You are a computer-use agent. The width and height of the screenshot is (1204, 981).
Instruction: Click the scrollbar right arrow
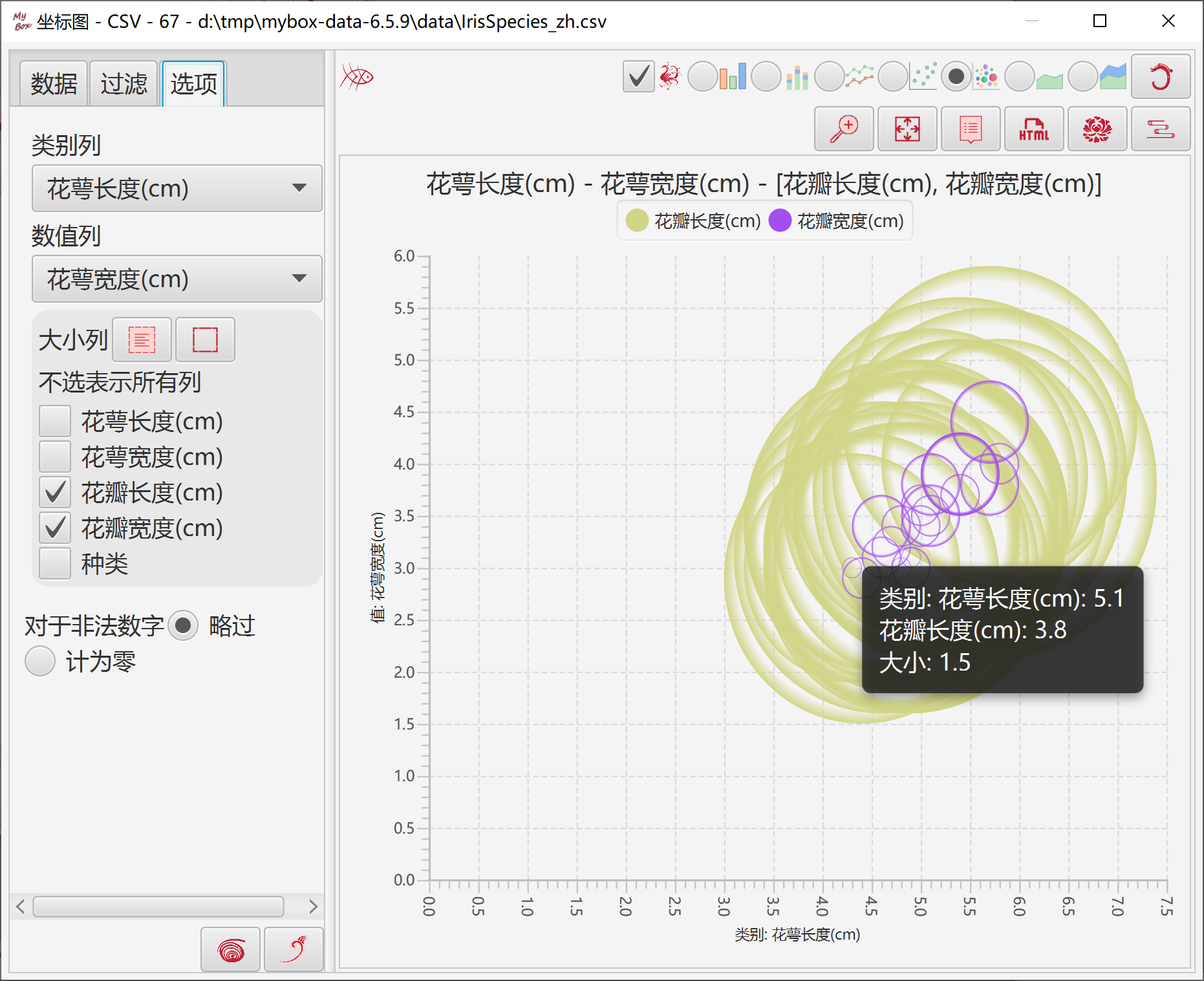pos(314,907)
